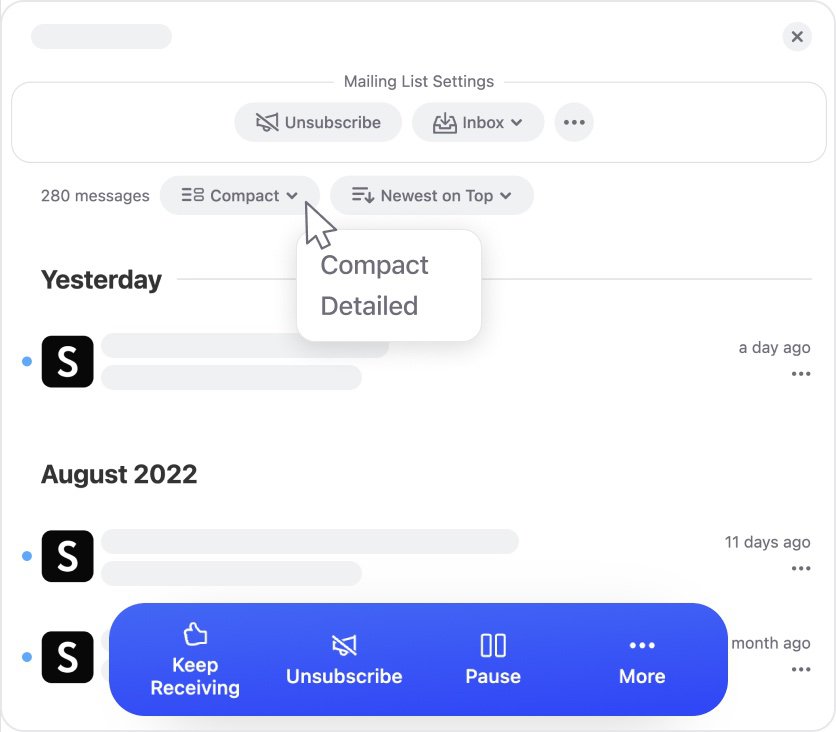The height and width of the screenshot is (732, 836).
Task: Select Compact from the view menu
Action: (x=374, y=265)
